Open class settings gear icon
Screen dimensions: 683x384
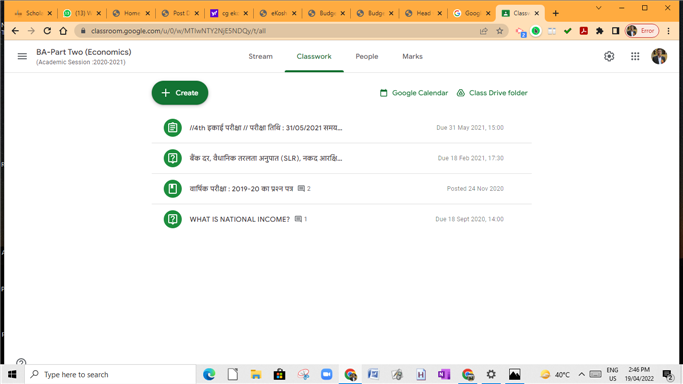tap(609, 56)
